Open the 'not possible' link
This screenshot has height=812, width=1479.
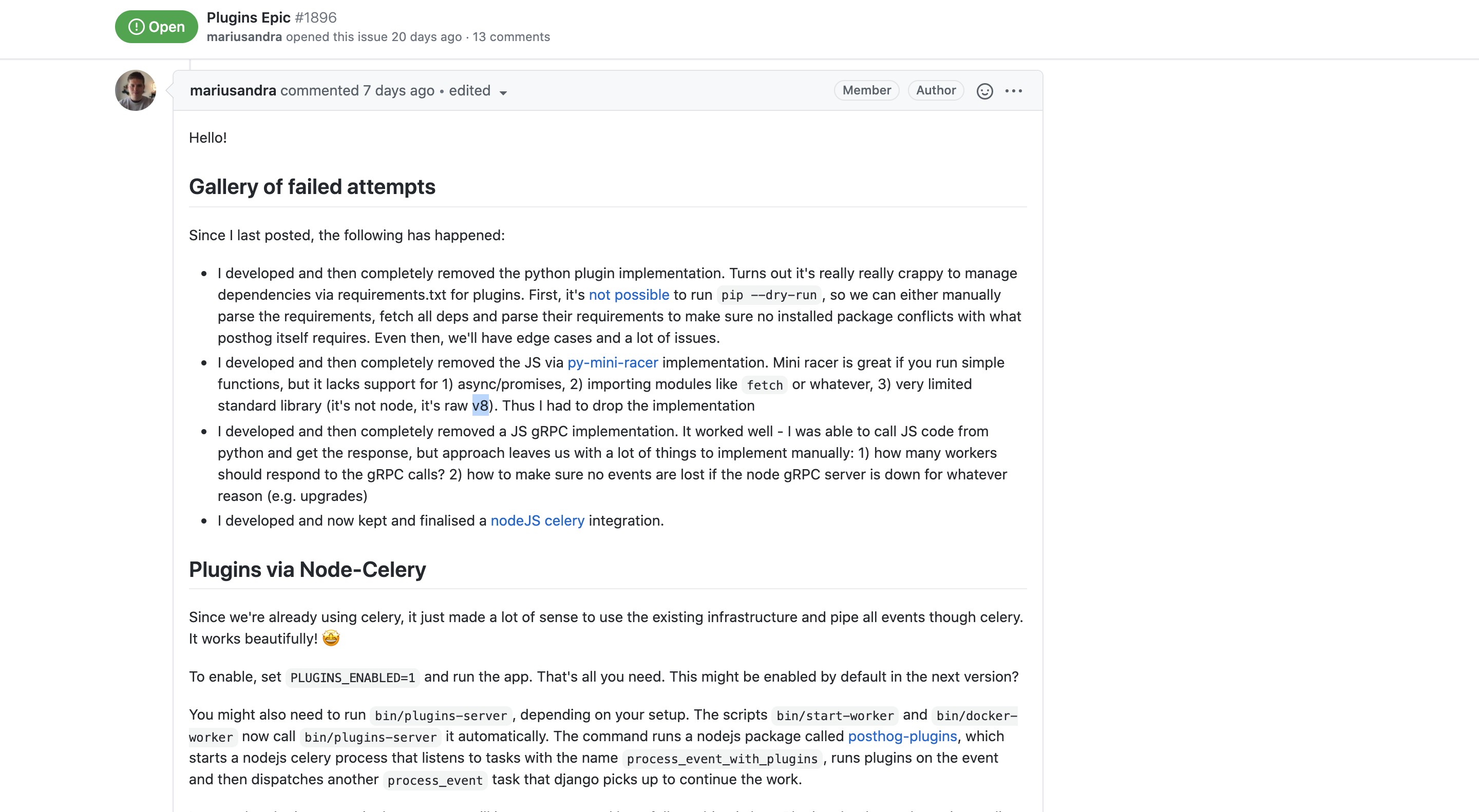[629, 295]
